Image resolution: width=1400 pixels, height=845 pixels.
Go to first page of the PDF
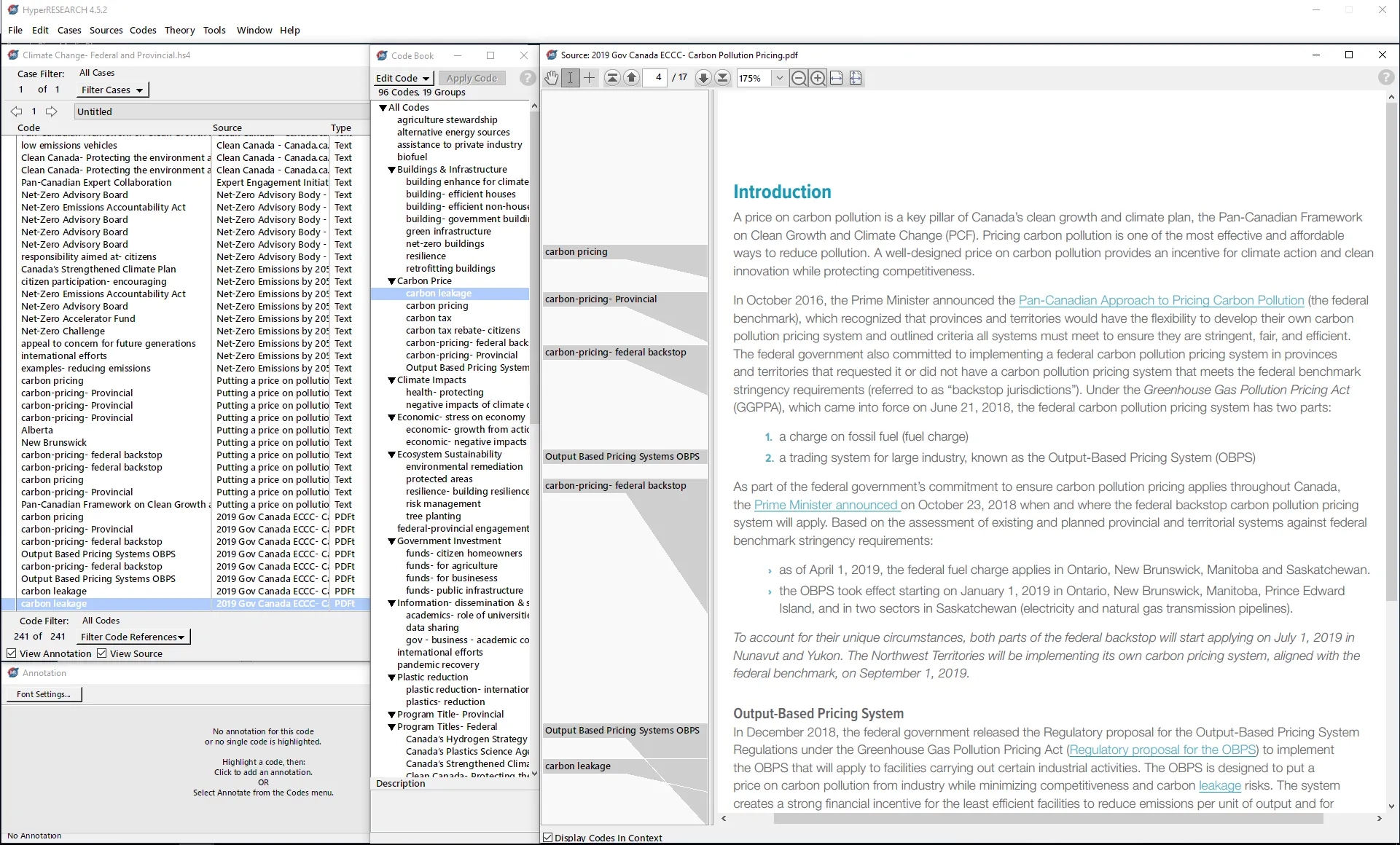click(x=612, y=78)
